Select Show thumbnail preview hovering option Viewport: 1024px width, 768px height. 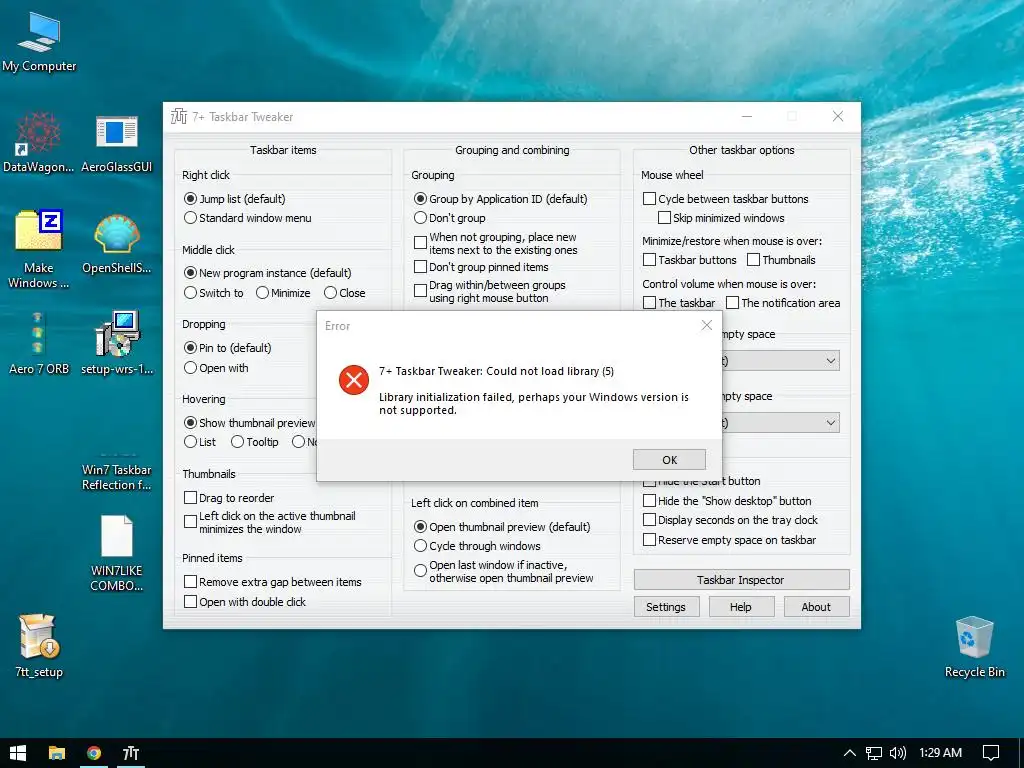point(249,423)
